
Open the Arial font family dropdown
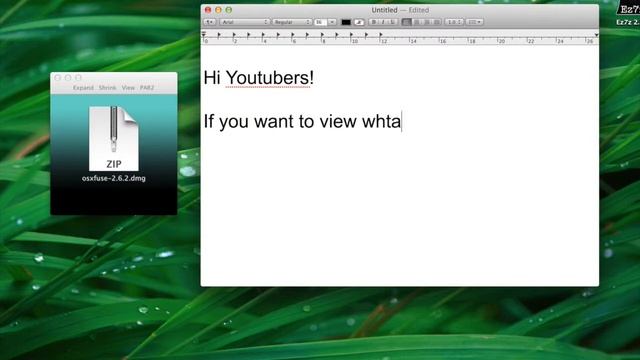(x=244, y=22)
